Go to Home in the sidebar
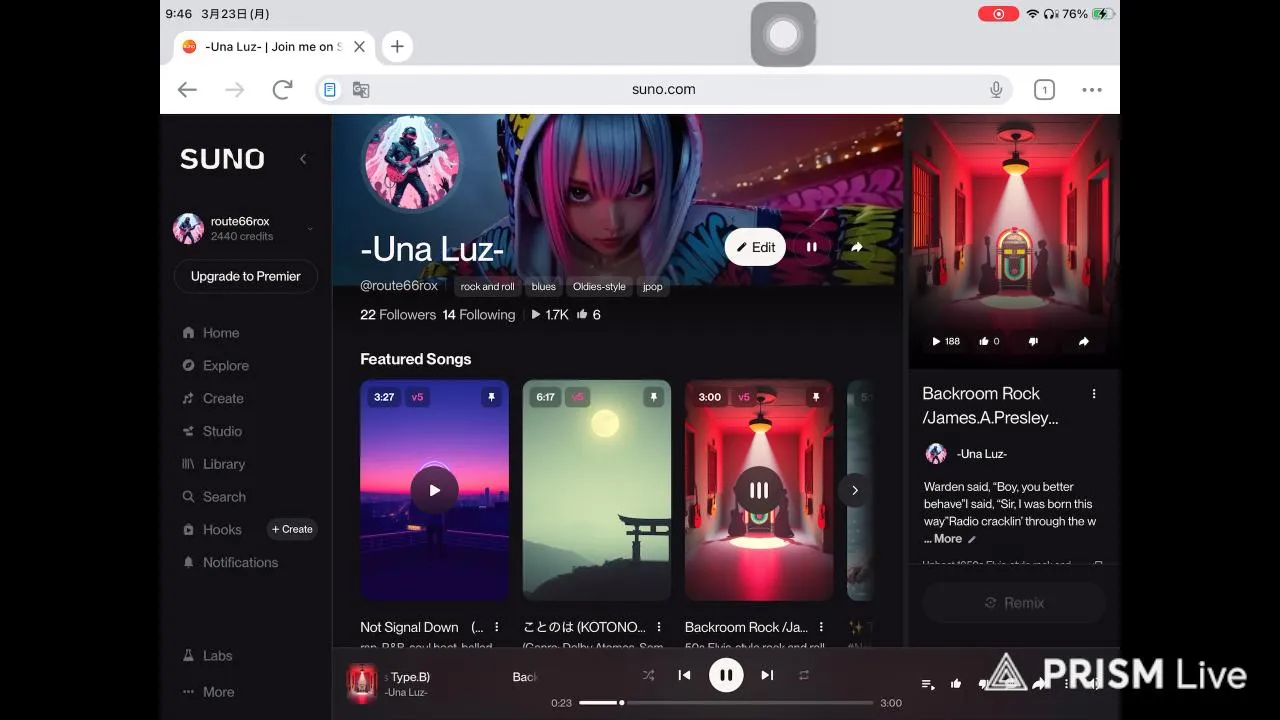The image size is (1280, 720). (x=211, y=333)
